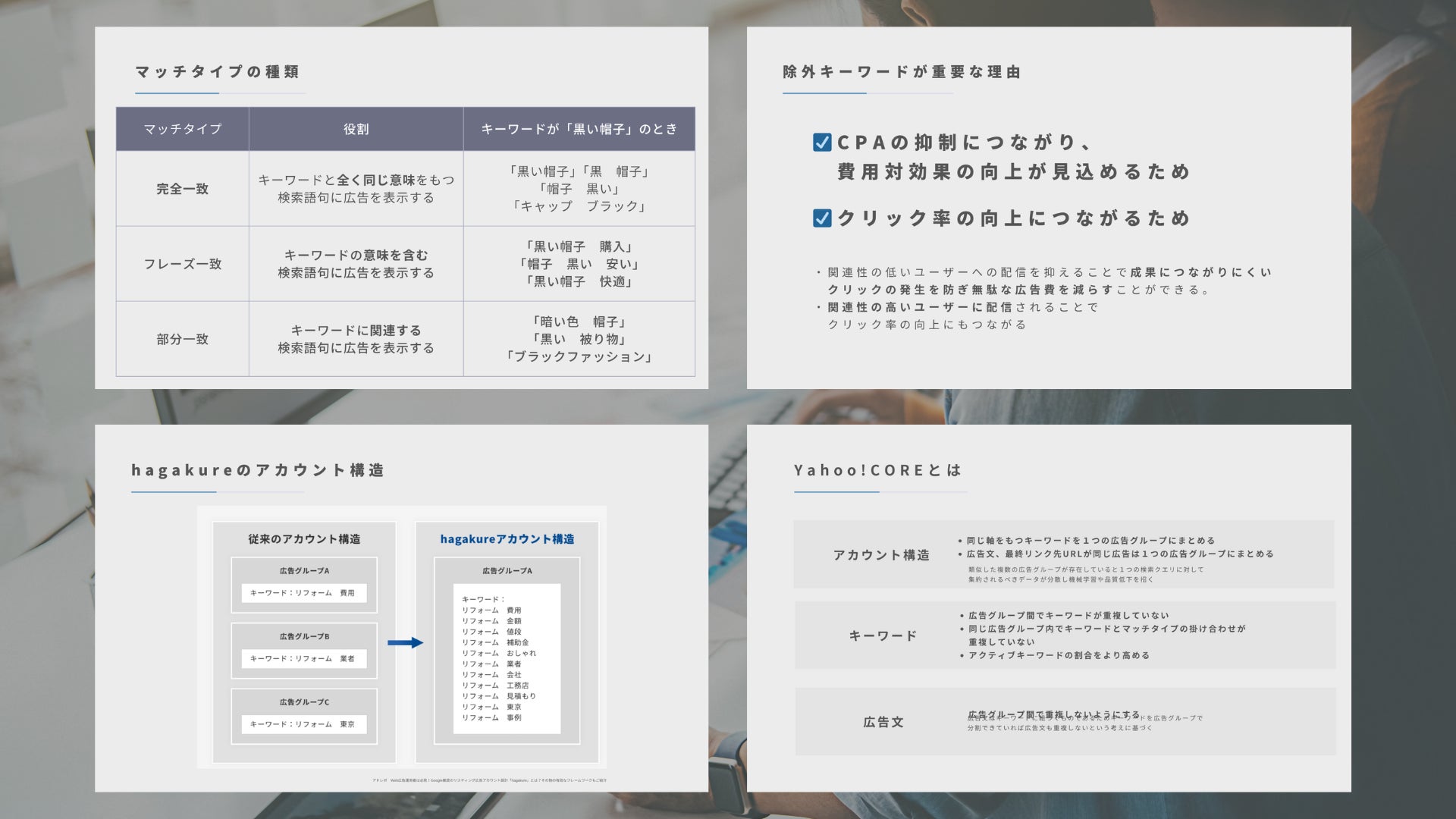This screenshot has width=1456, height=819.
Task: Select the マッチタイプ table header cell
Action: [x=182, y=129]
